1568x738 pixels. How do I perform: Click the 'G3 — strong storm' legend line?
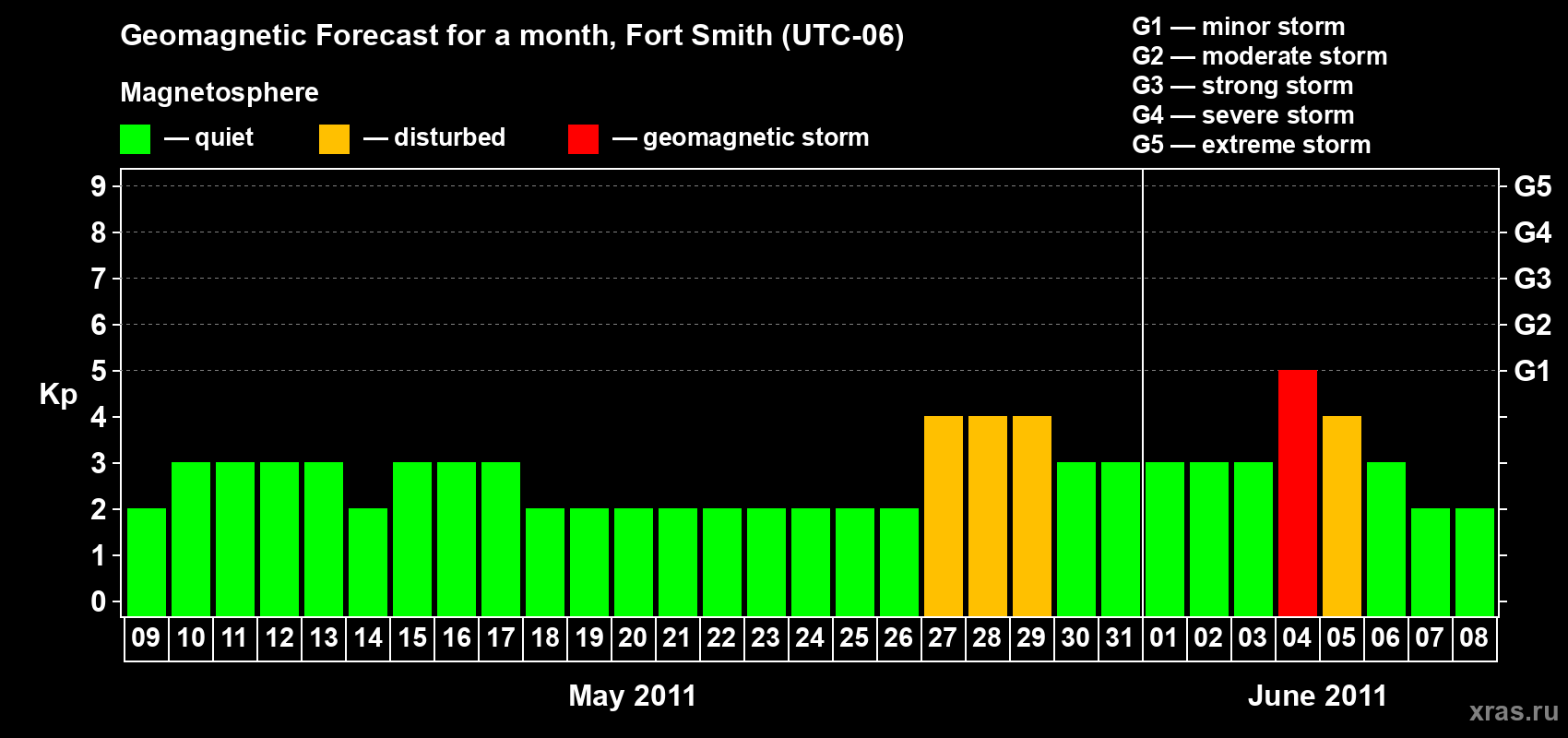tap(1243, 86)
